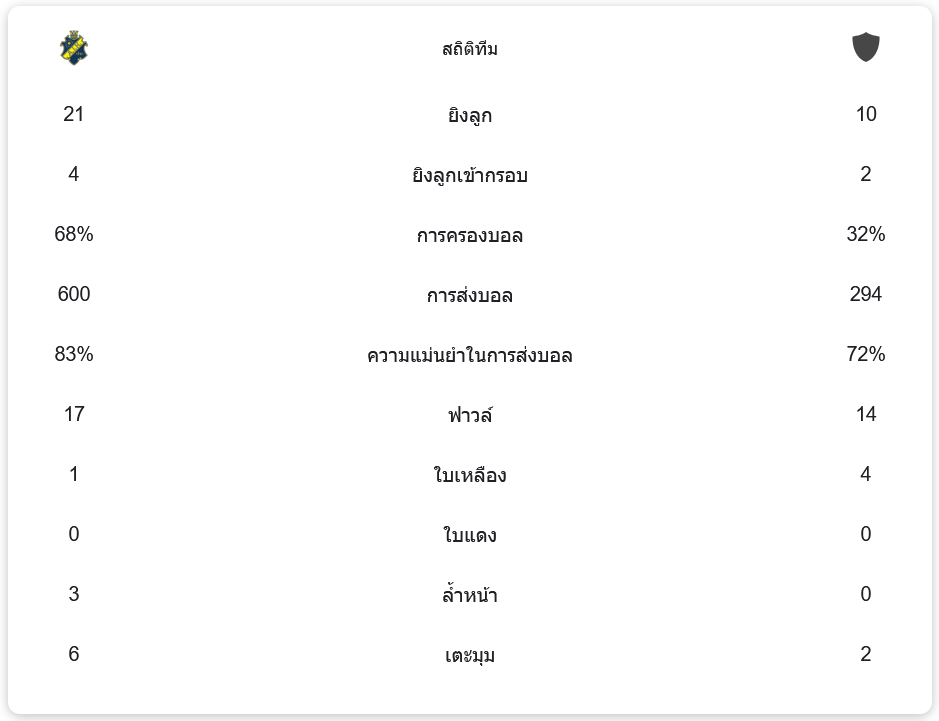Click the ใบแดง red cards label
The height and width of the screenshot is (721, 939).
470,535
